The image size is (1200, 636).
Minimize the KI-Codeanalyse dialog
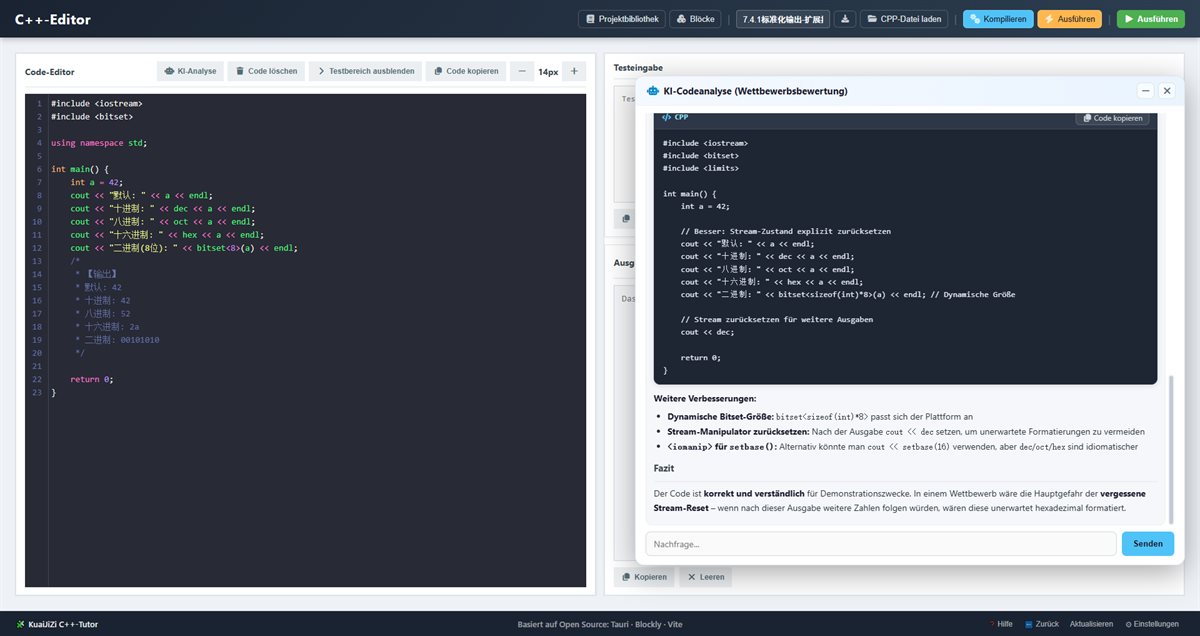tap(1146, 91)
